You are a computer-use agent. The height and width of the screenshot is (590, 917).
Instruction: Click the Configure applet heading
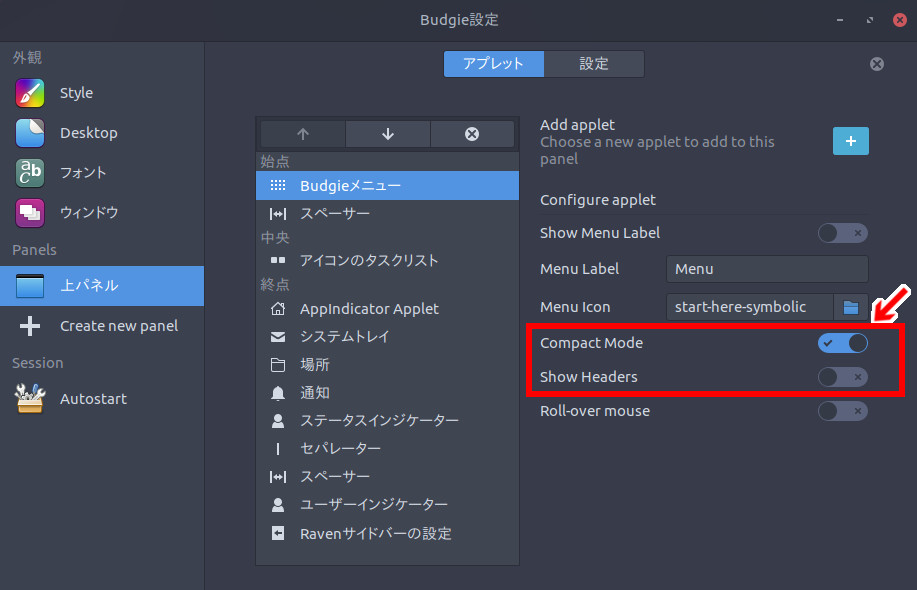[x=598, y=200]
